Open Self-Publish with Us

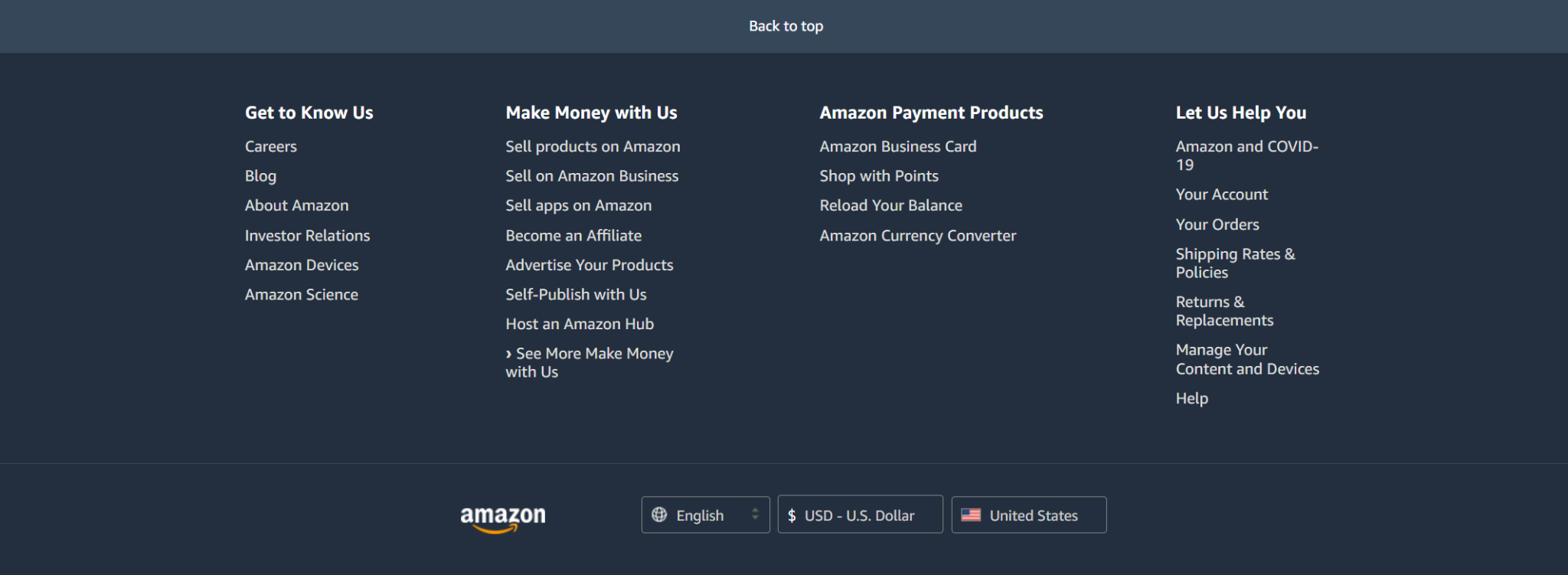576,295
